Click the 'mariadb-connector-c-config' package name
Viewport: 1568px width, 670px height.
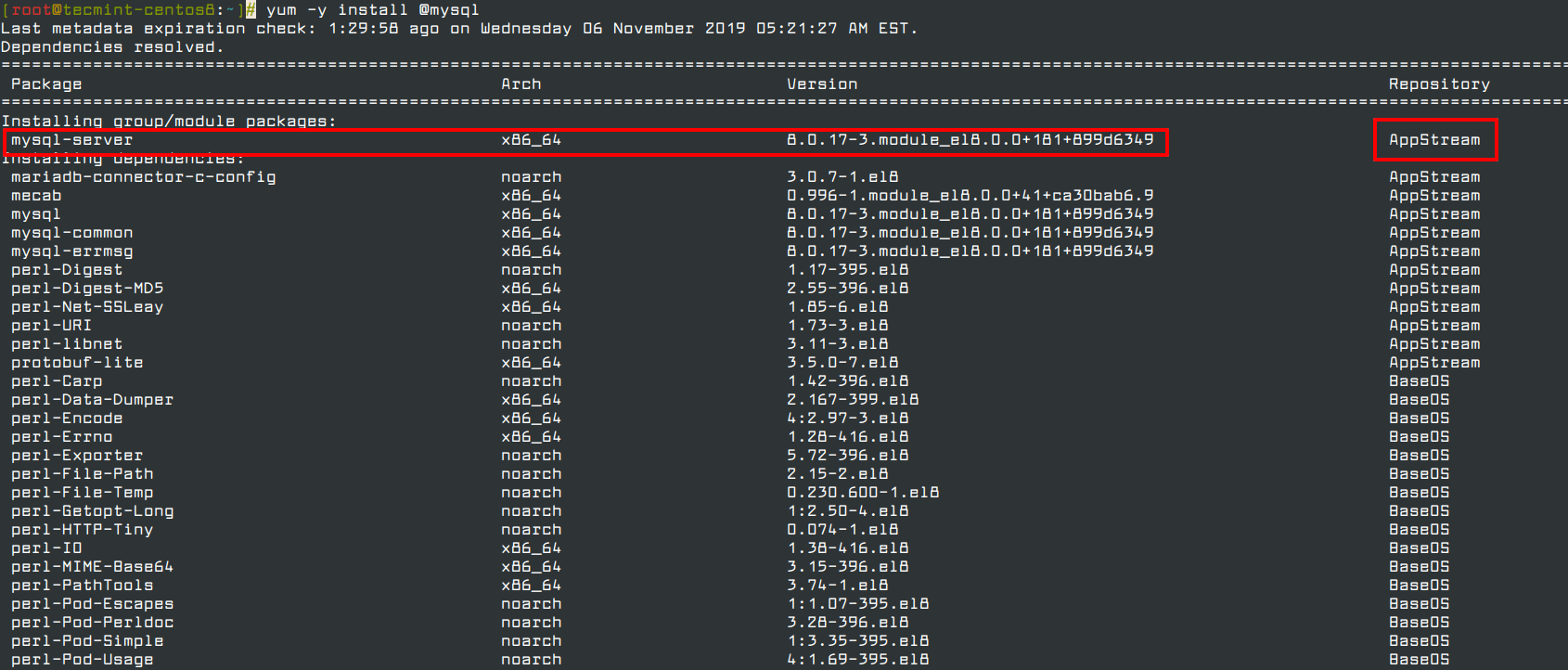pyautogui.click(x=144, y=177)
